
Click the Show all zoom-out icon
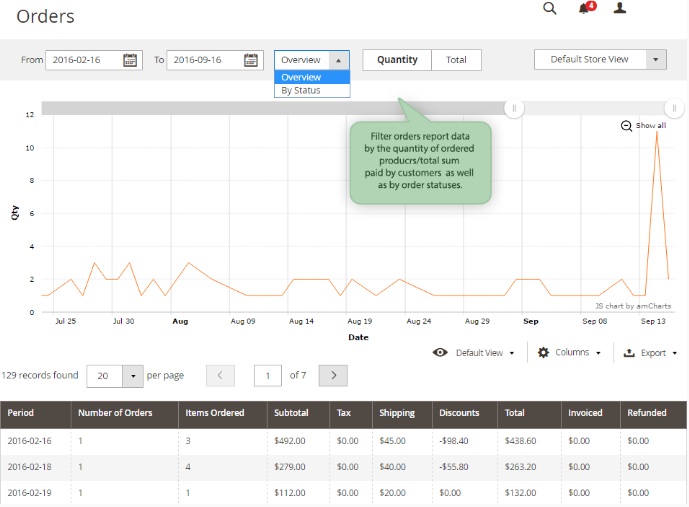(627, 126)
